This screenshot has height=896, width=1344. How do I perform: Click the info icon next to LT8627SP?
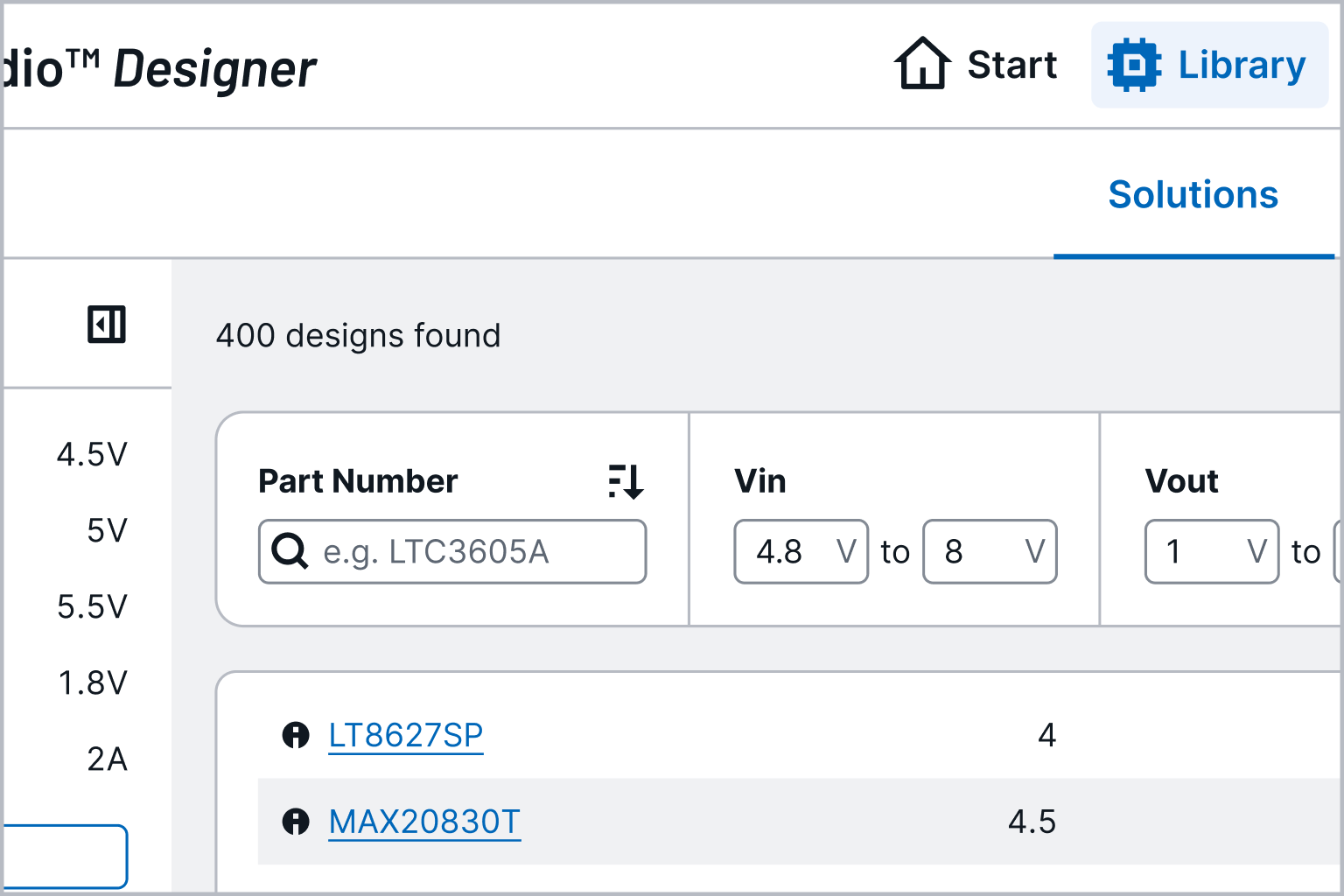[295, 735]
